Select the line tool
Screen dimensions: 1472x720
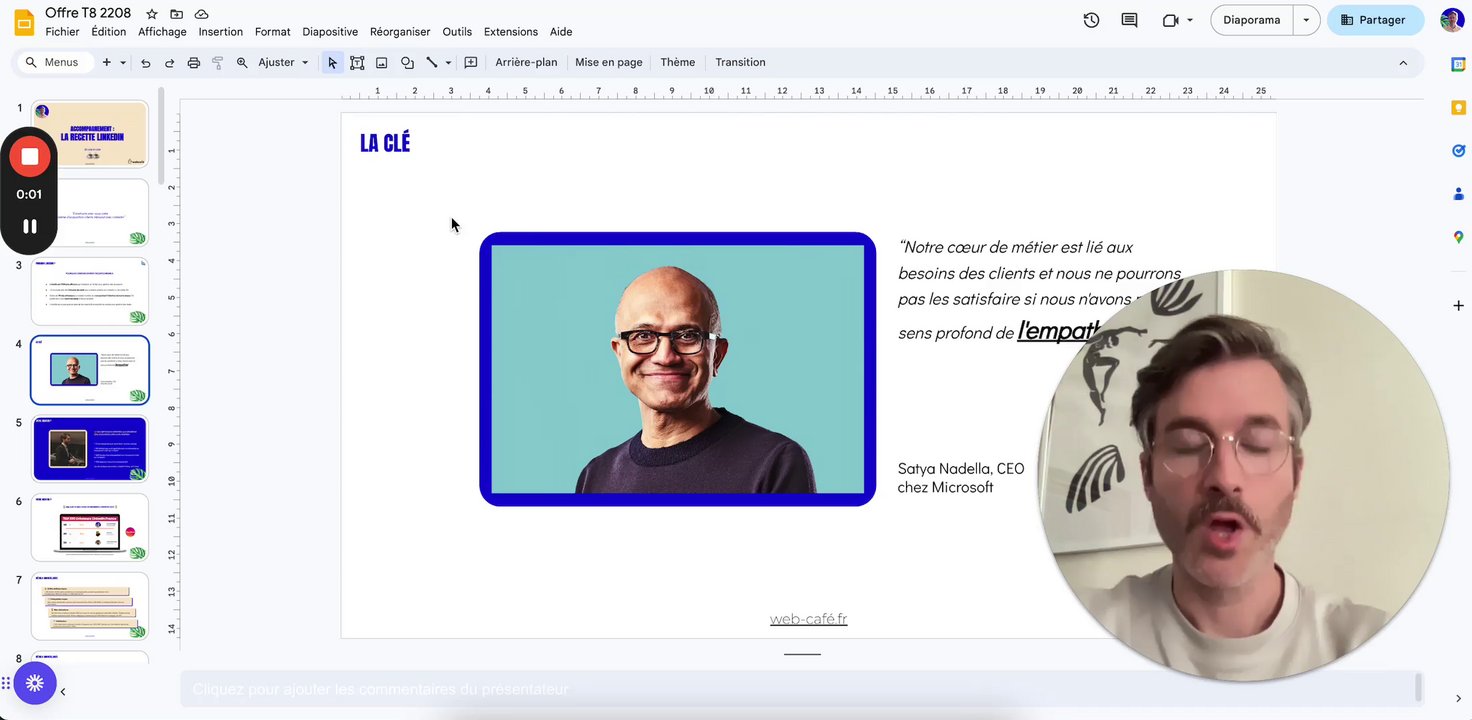coord(432,62)
